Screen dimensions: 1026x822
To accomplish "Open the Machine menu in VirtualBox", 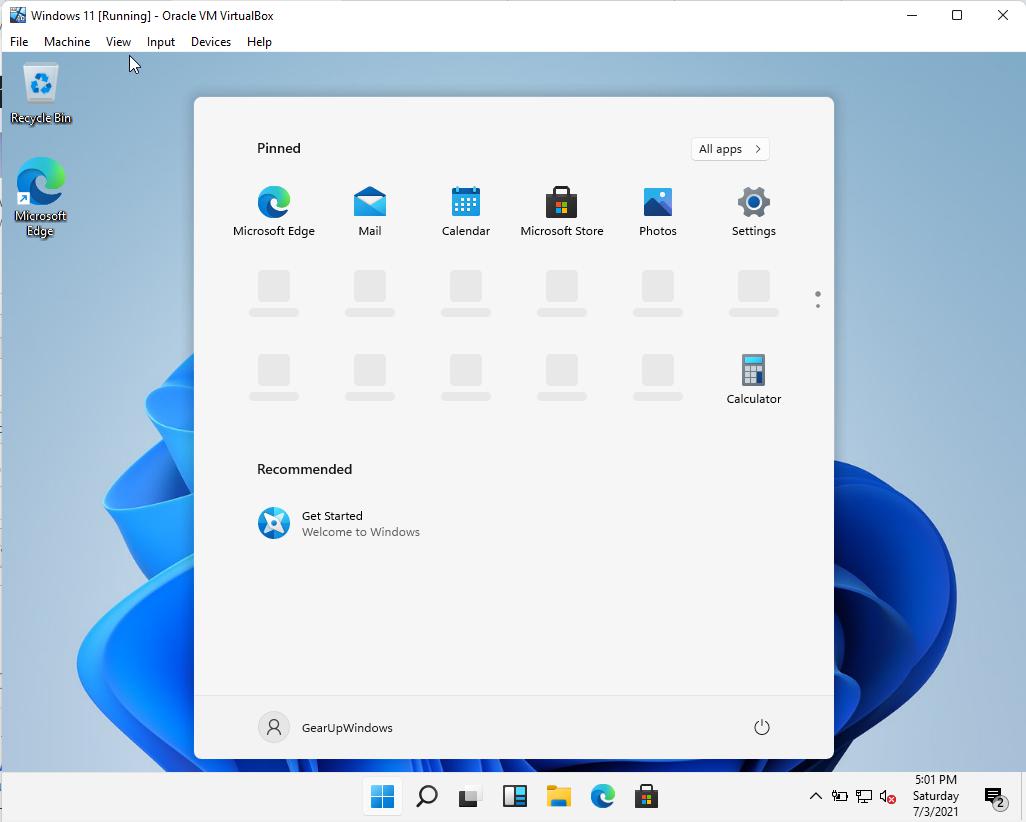I will [x=66, y=42].
